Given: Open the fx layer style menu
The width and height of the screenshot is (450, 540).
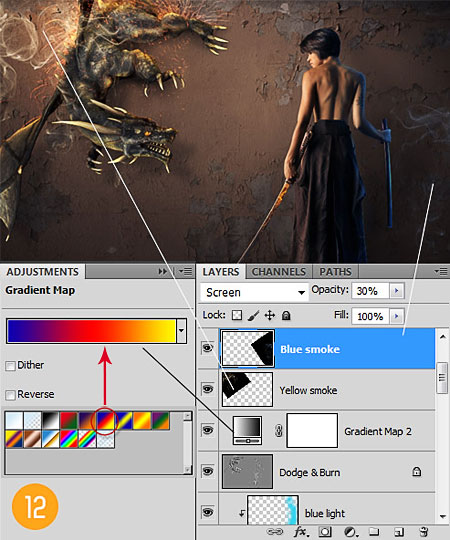Looking at the screenshot, I should [x=301, y=532].
